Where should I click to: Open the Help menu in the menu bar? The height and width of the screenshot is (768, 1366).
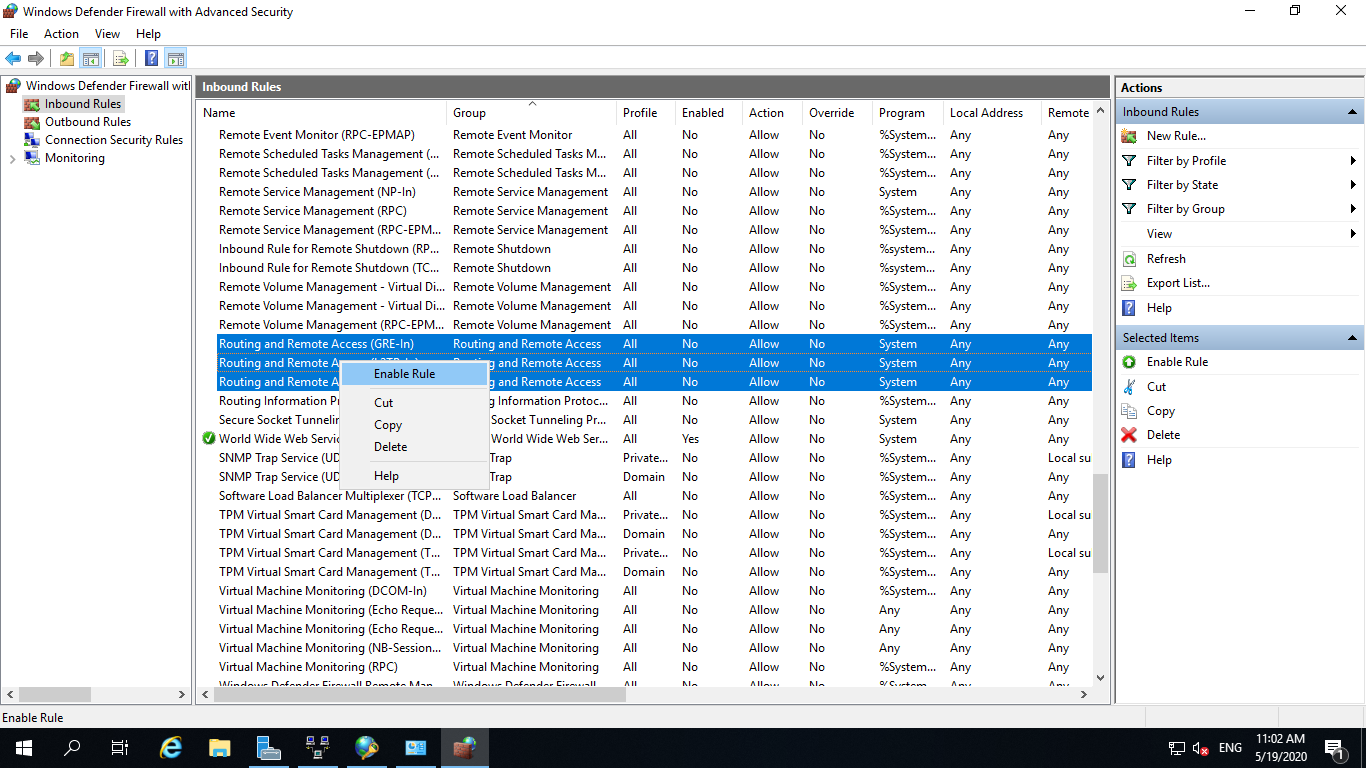click(x=148, y=34)
